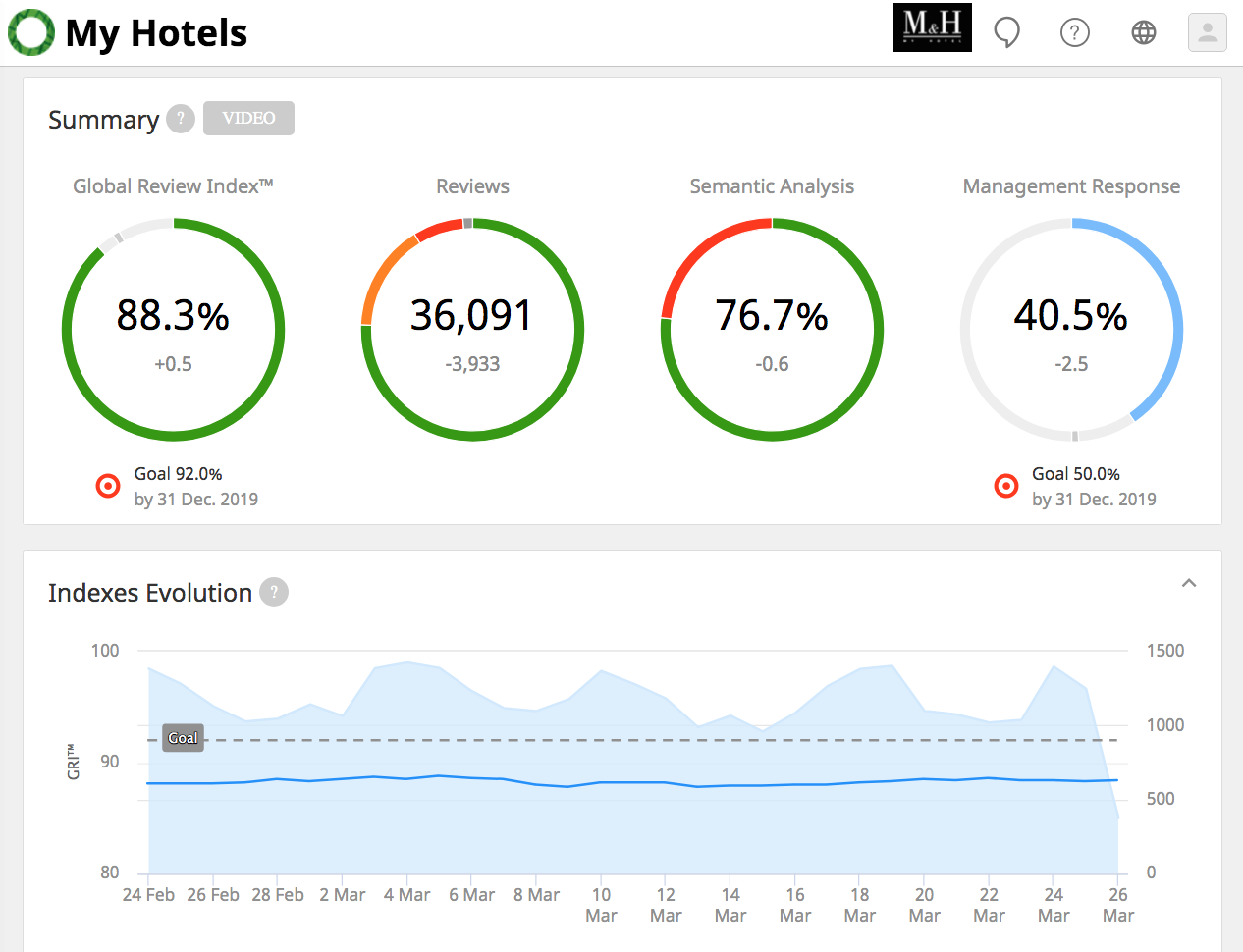Click the My Hotels title text
Image resolution: width=1243 pixels, height=952 pixels.
(156, 32)
